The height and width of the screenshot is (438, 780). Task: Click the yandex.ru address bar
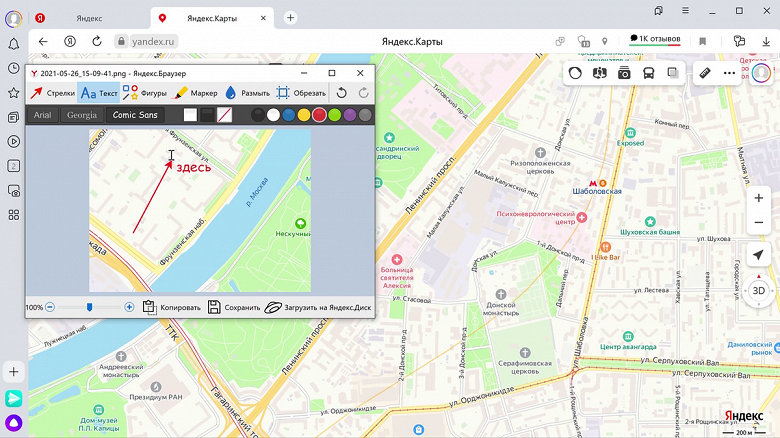[150, 41]
